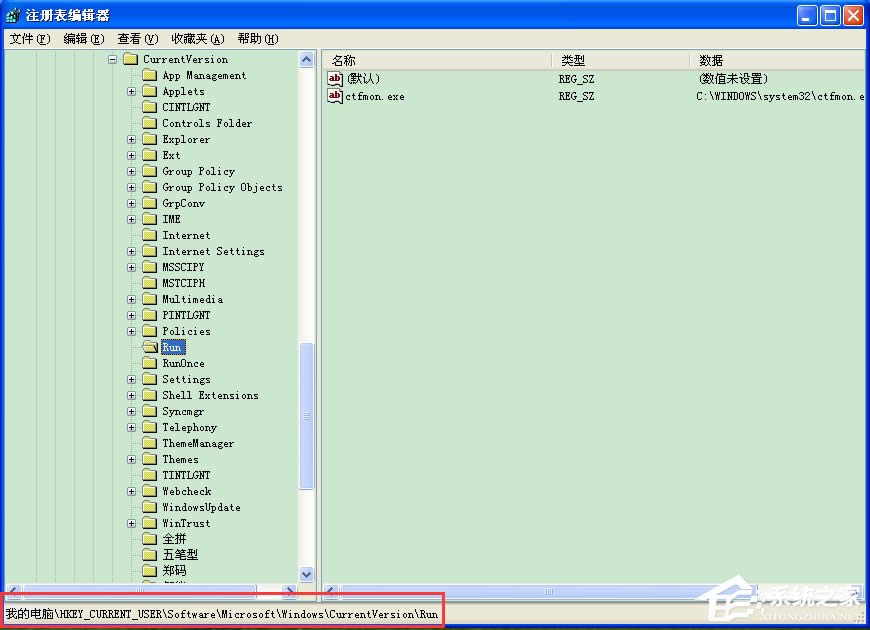Click the registry editor title bar icon
This screenshot has height=630, width=870.
coord(10,14)
